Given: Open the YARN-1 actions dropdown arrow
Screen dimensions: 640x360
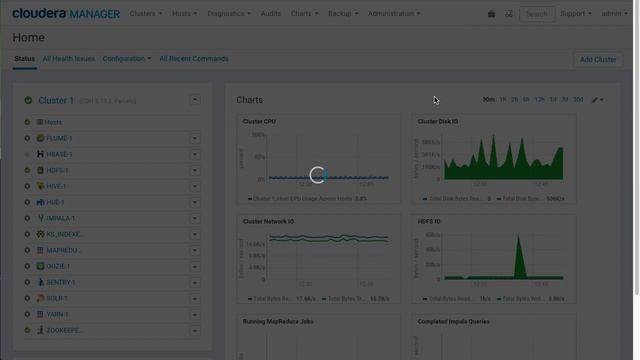Looking at the screenshot, I should 195,314.
